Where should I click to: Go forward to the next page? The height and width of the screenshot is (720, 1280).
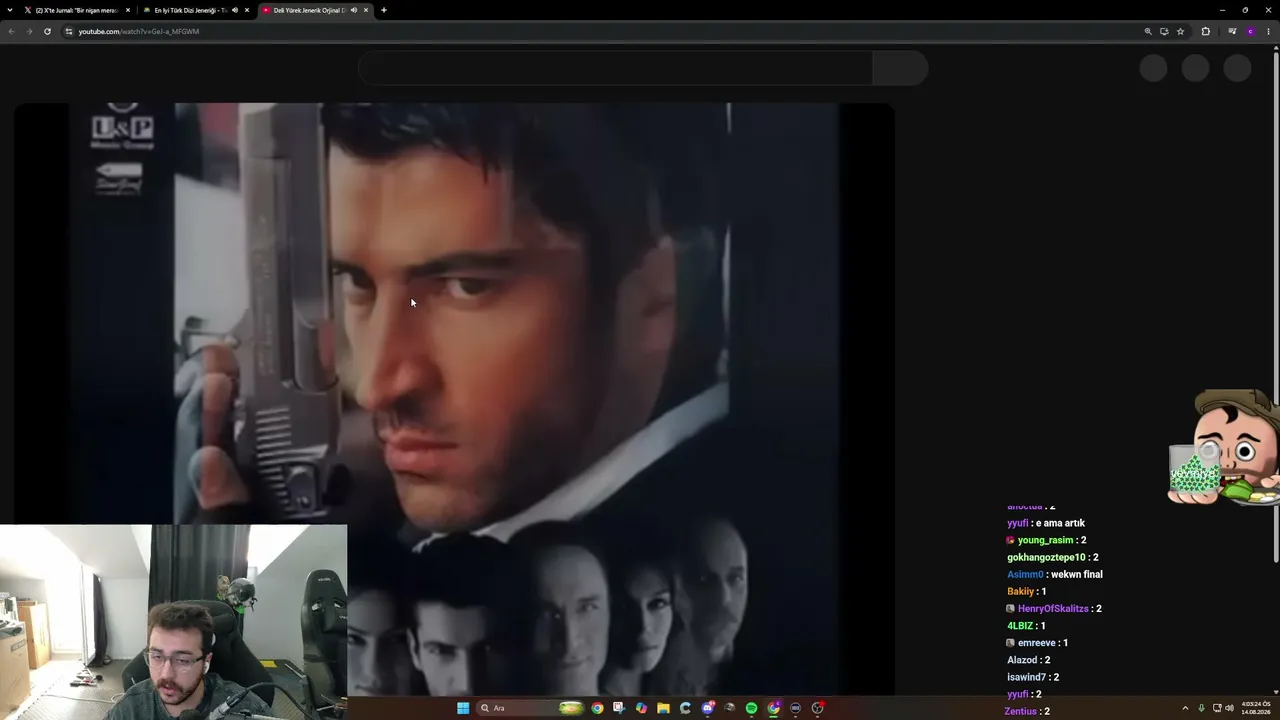coord(29,31)
